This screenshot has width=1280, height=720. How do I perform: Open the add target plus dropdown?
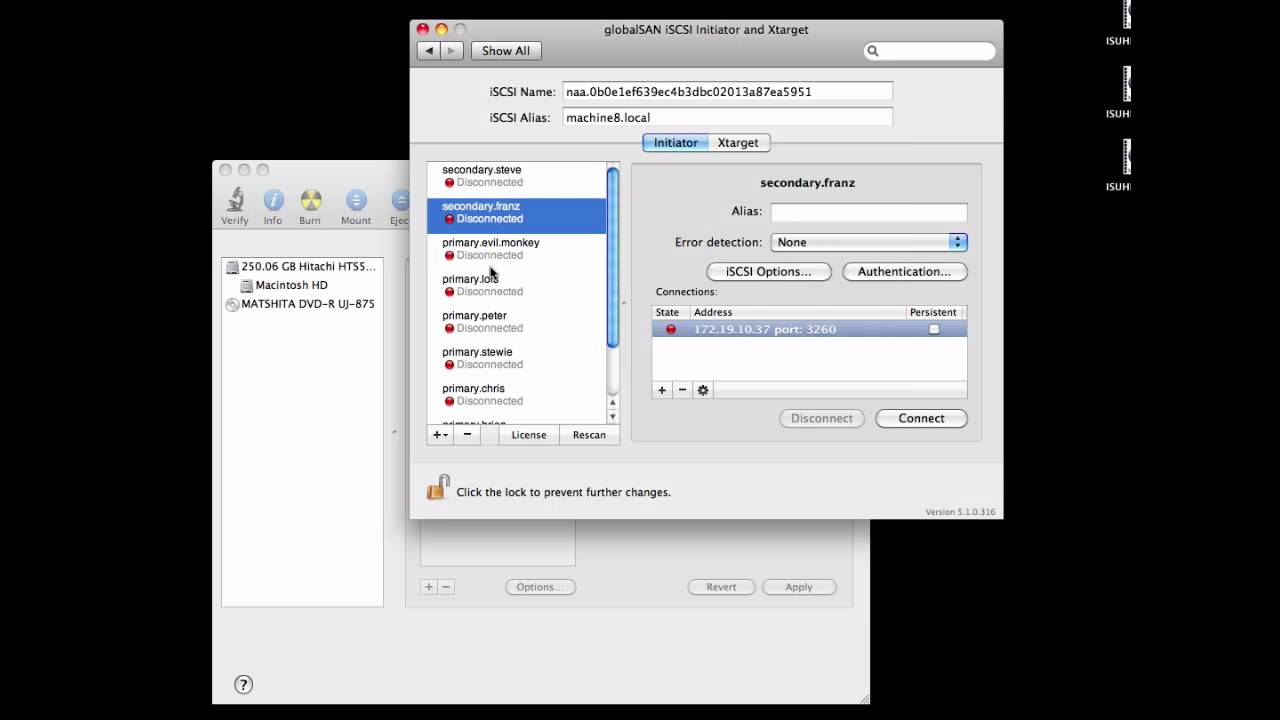(440, 435)
